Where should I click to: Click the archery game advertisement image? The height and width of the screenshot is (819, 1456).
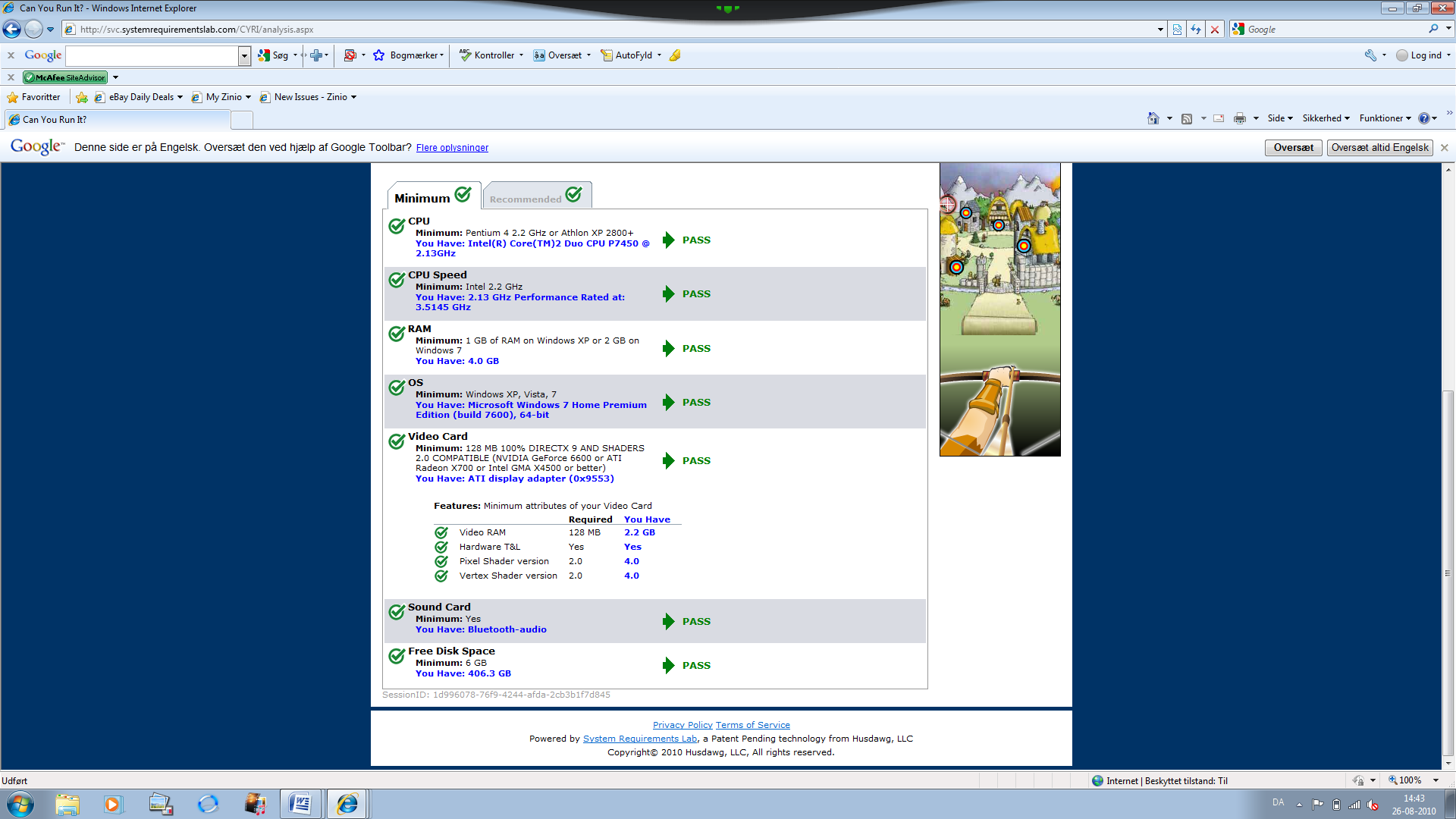(999, 309)
